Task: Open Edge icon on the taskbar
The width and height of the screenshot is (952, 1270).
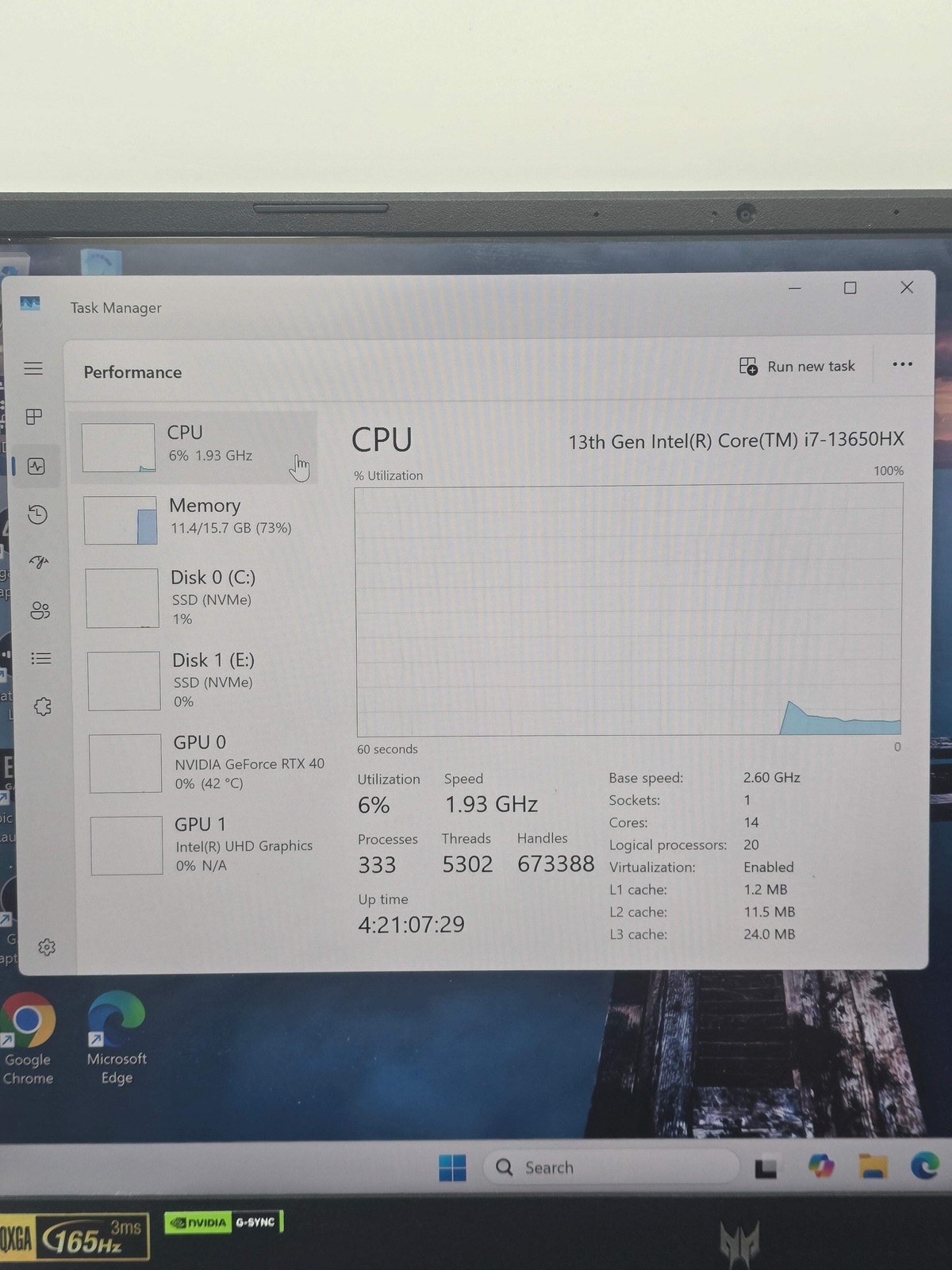Action: click(x=925, y=1165)
